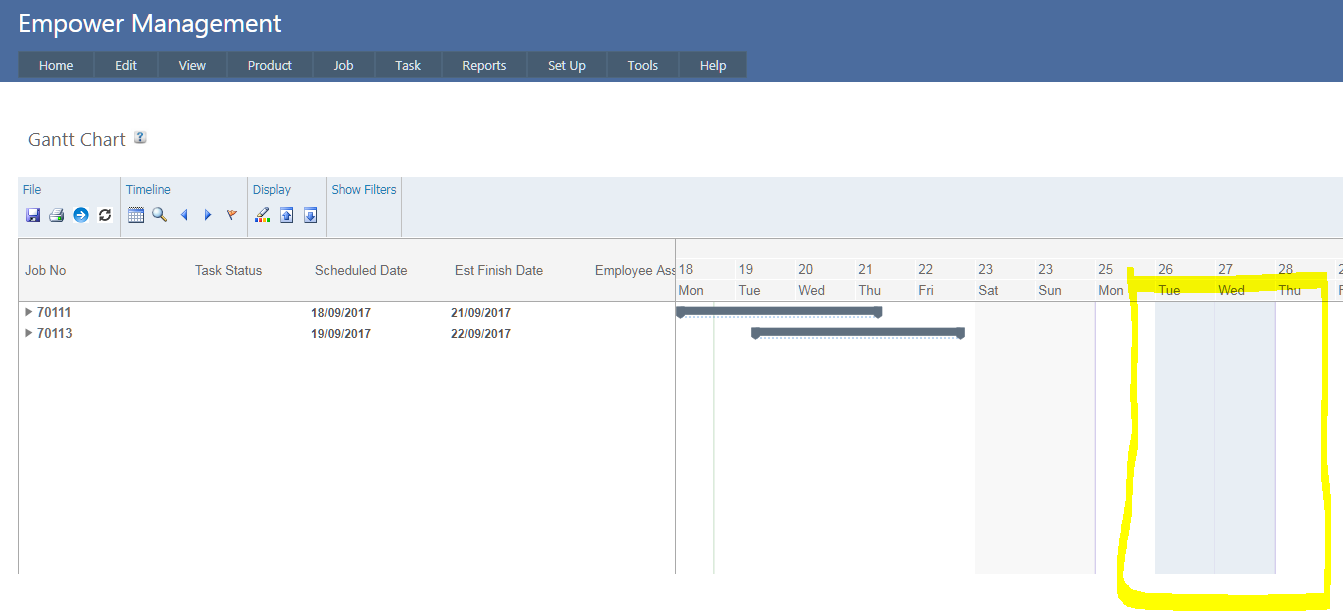Click the Display up-arrow icon

[x=287, y=215]
